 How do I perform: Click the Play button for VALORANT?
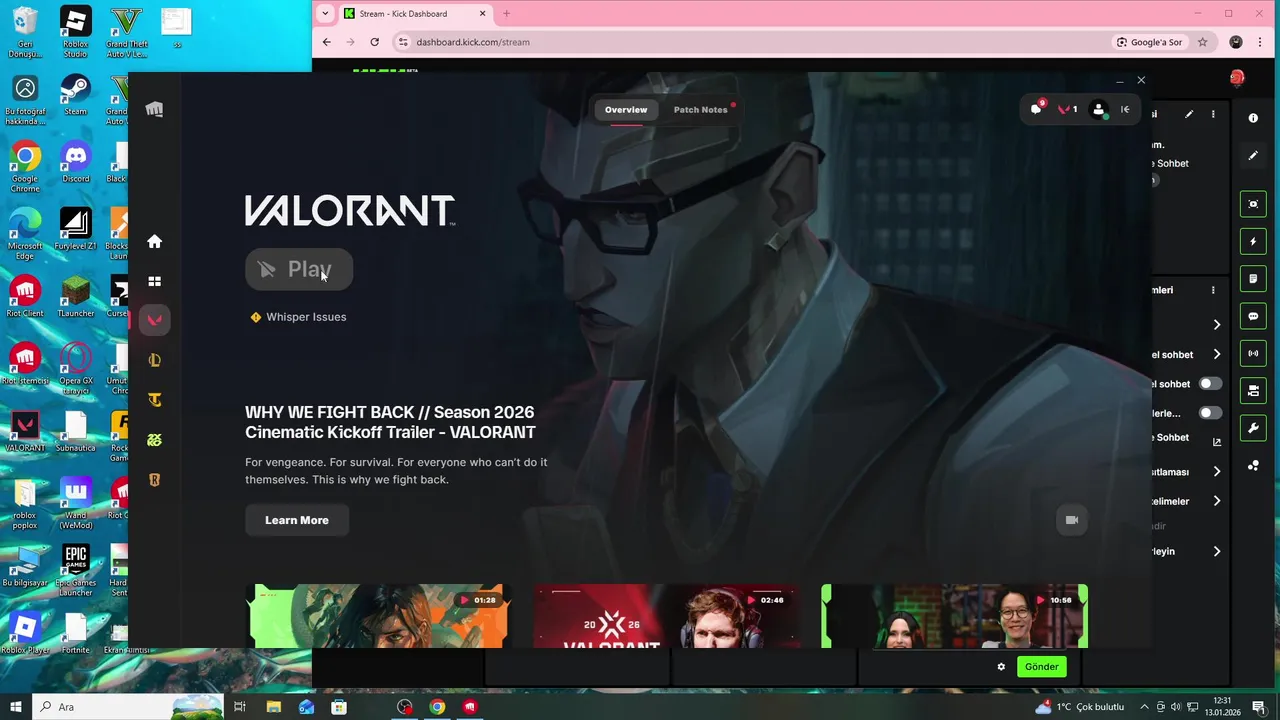click(299, 269)
